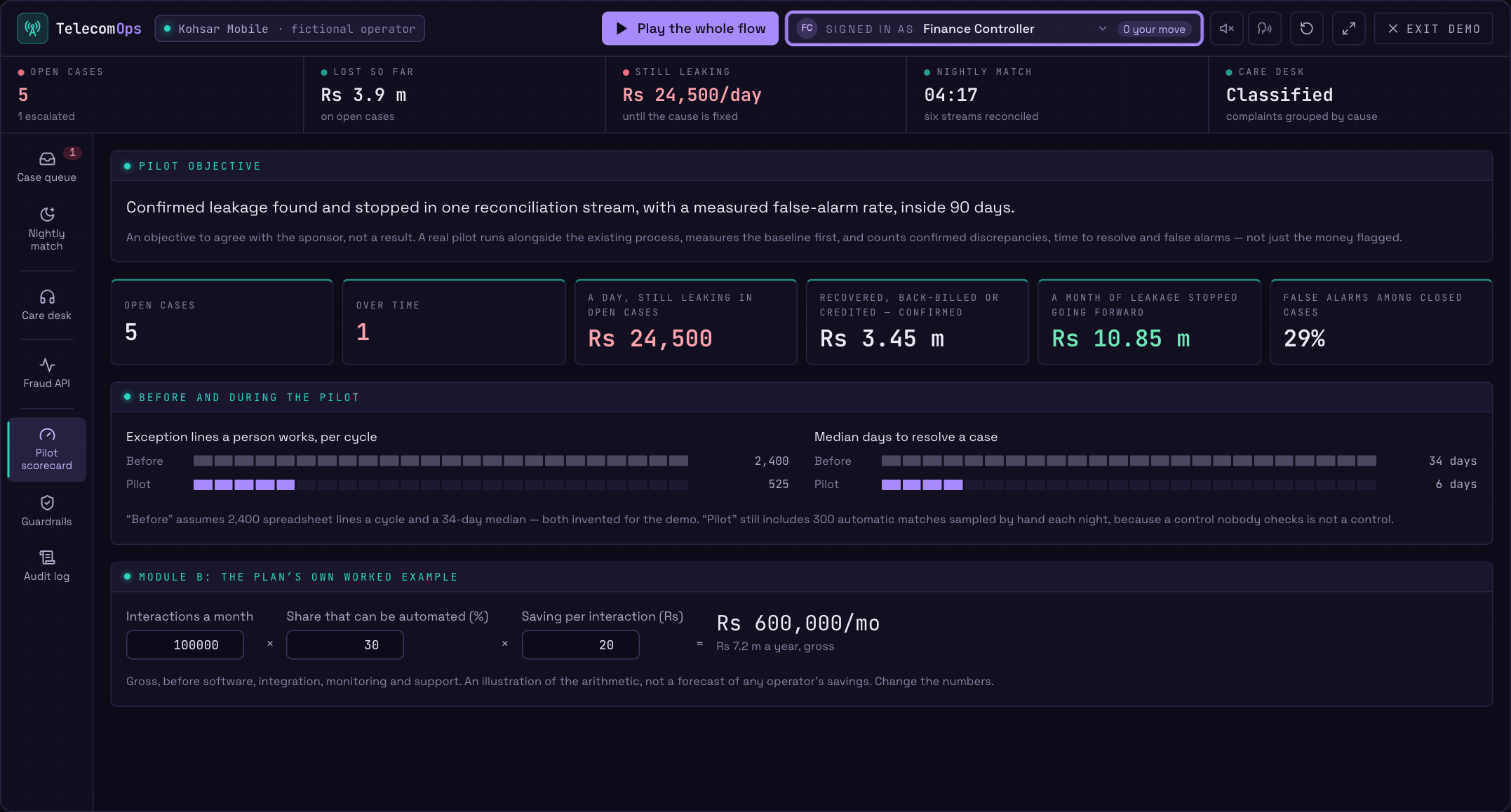
Task: Toggle the mute sound icon
Action: point(1227,29)
